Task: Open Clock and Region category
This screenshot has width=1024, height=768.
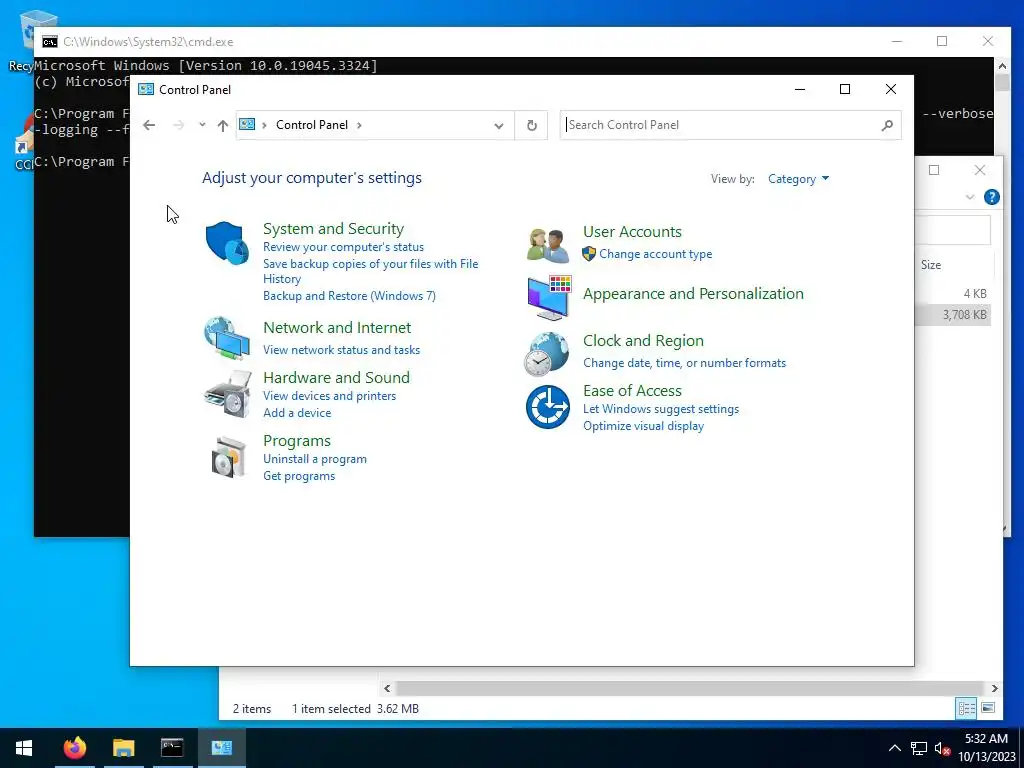Action: point(643,341)
